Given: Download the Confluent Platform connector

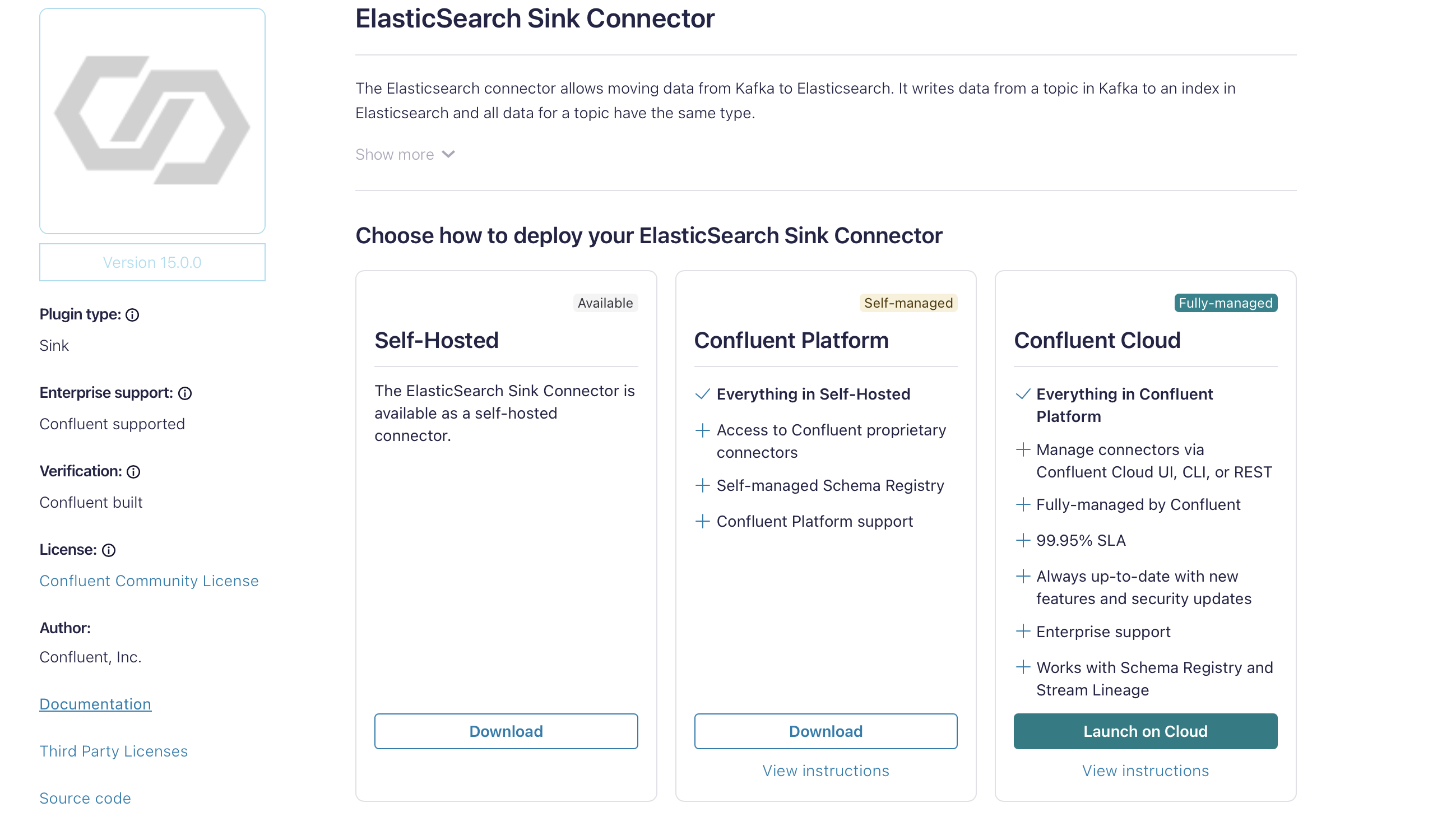Looking at the screenshot, I should [x=826, y=731].
